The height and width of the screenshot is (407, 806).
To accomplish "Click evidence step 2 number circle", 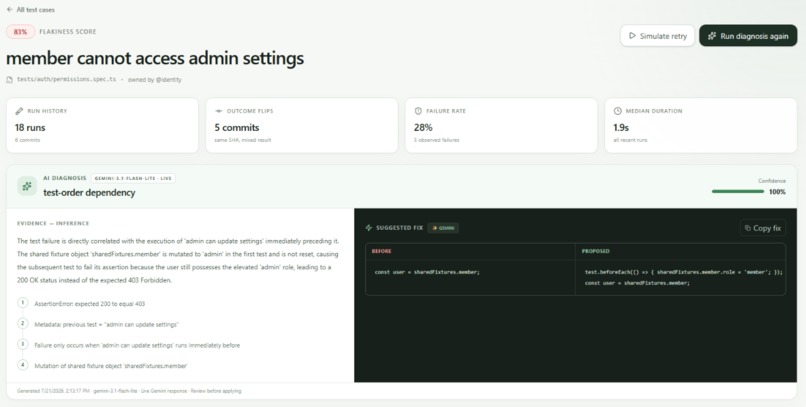I will pyautogui.click(x=23, y=323).
